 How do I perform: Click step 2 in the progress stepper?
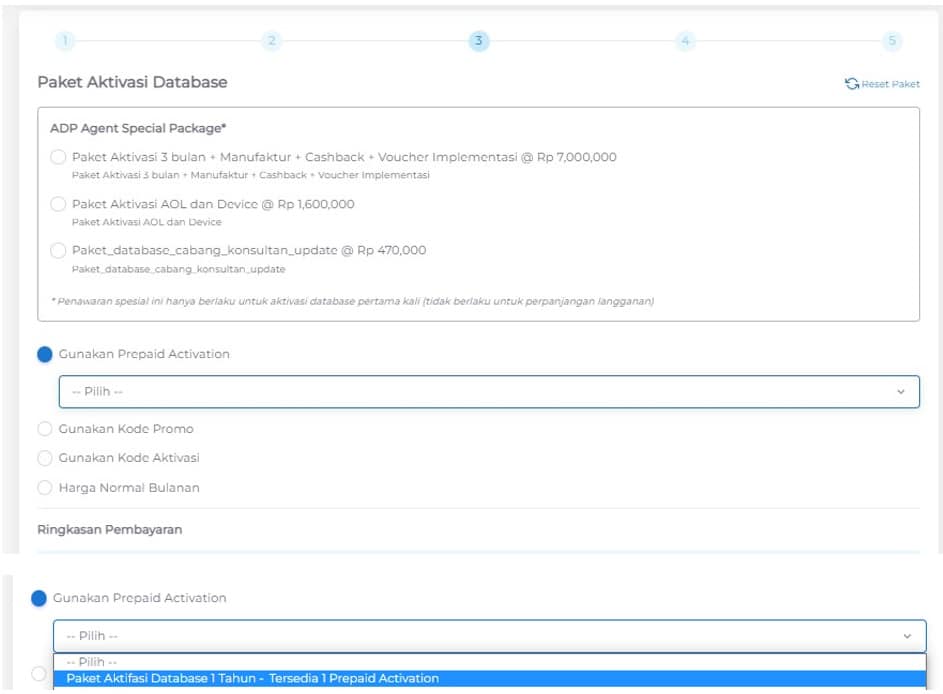click(x=272, y=40)
